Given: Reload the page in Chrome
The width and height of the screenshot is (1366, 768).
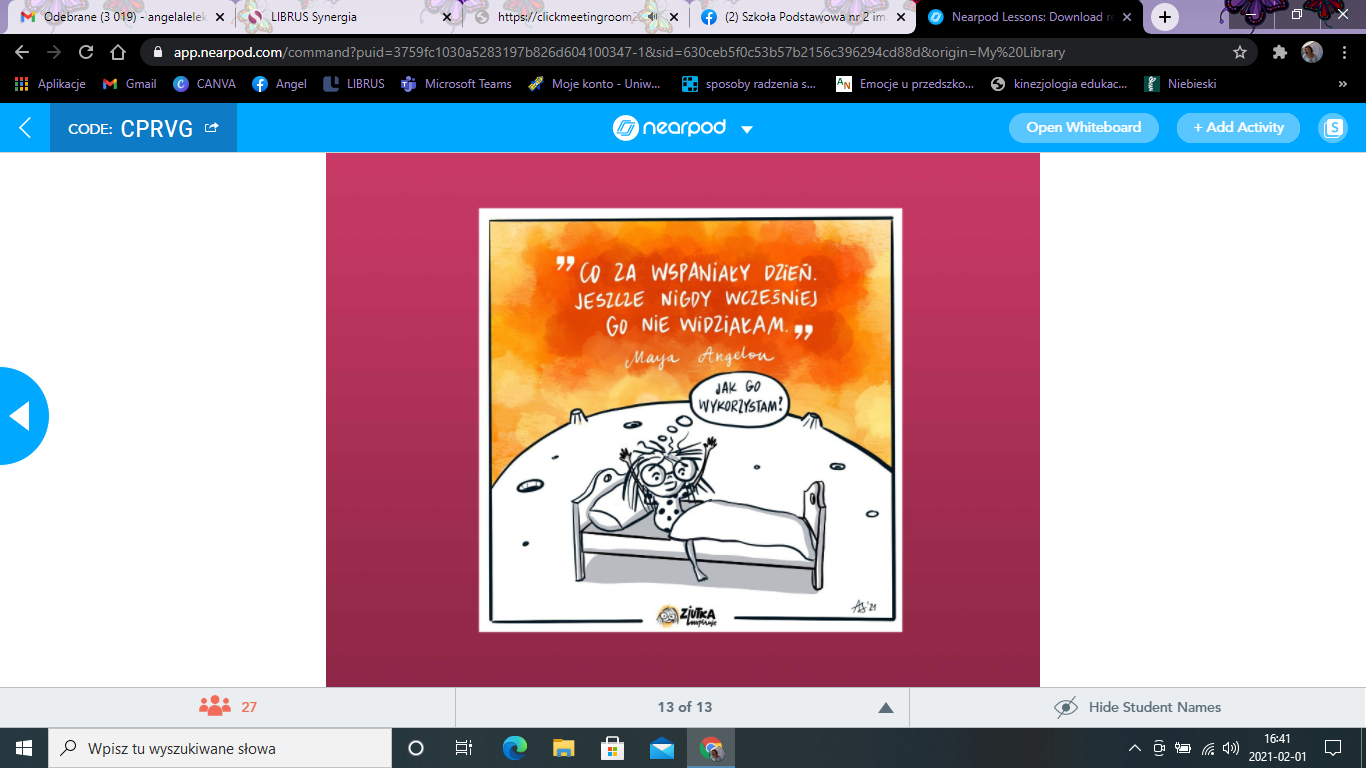Looking at the screenshot, I should click(x=86, y=52).
